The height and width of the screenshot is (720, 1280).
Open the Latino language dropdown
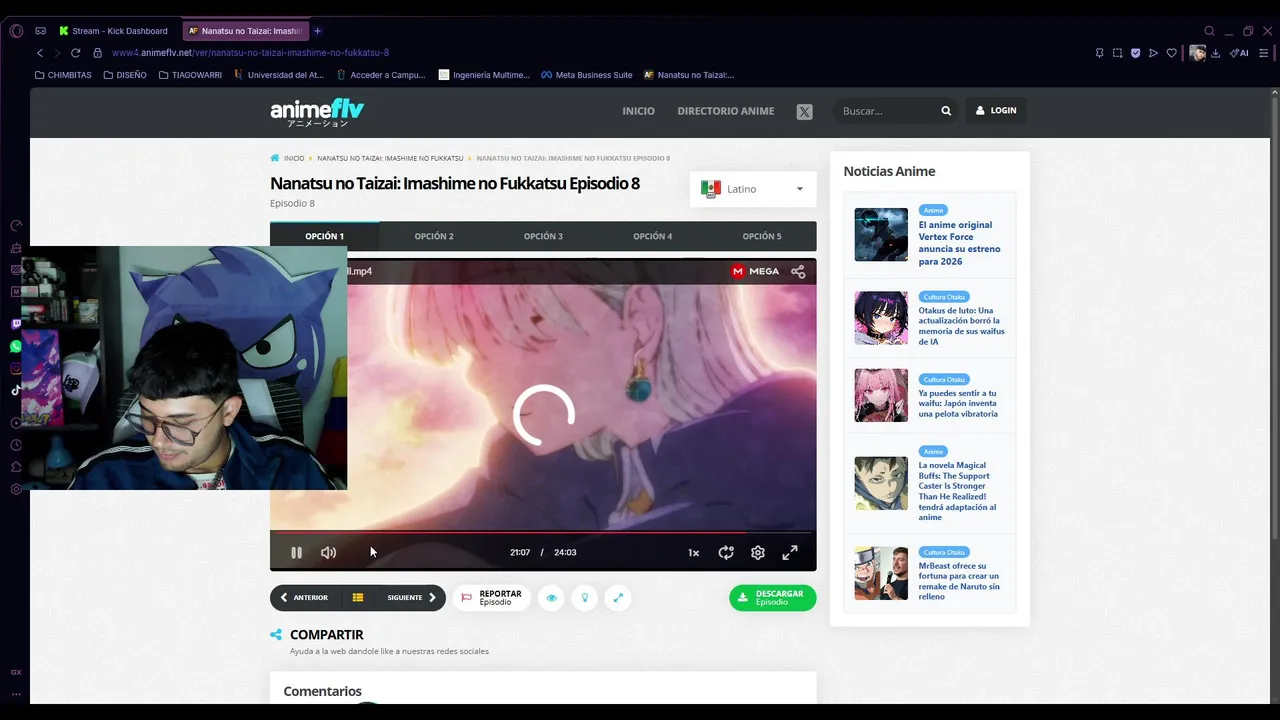tap(753, 189)
